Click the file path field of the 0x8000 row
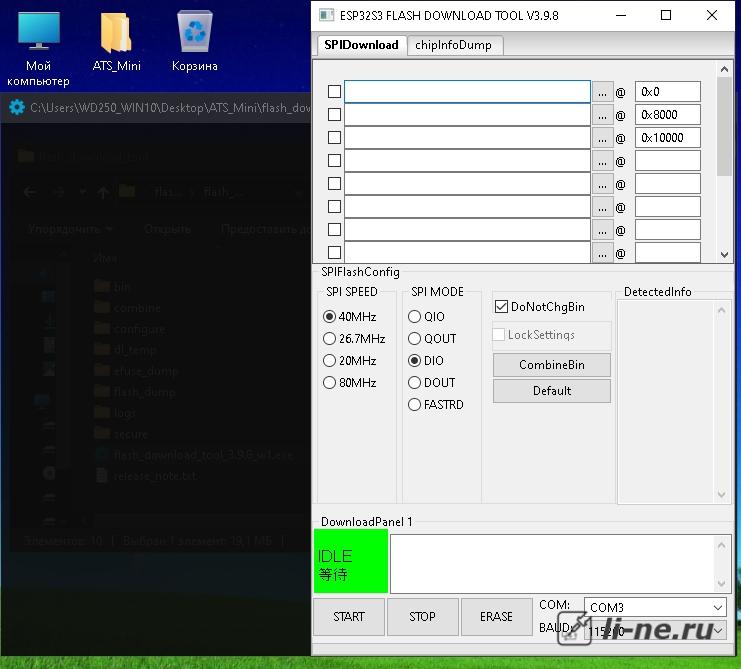Viewport: 741px width, 669px height. (x=467, y=115)
